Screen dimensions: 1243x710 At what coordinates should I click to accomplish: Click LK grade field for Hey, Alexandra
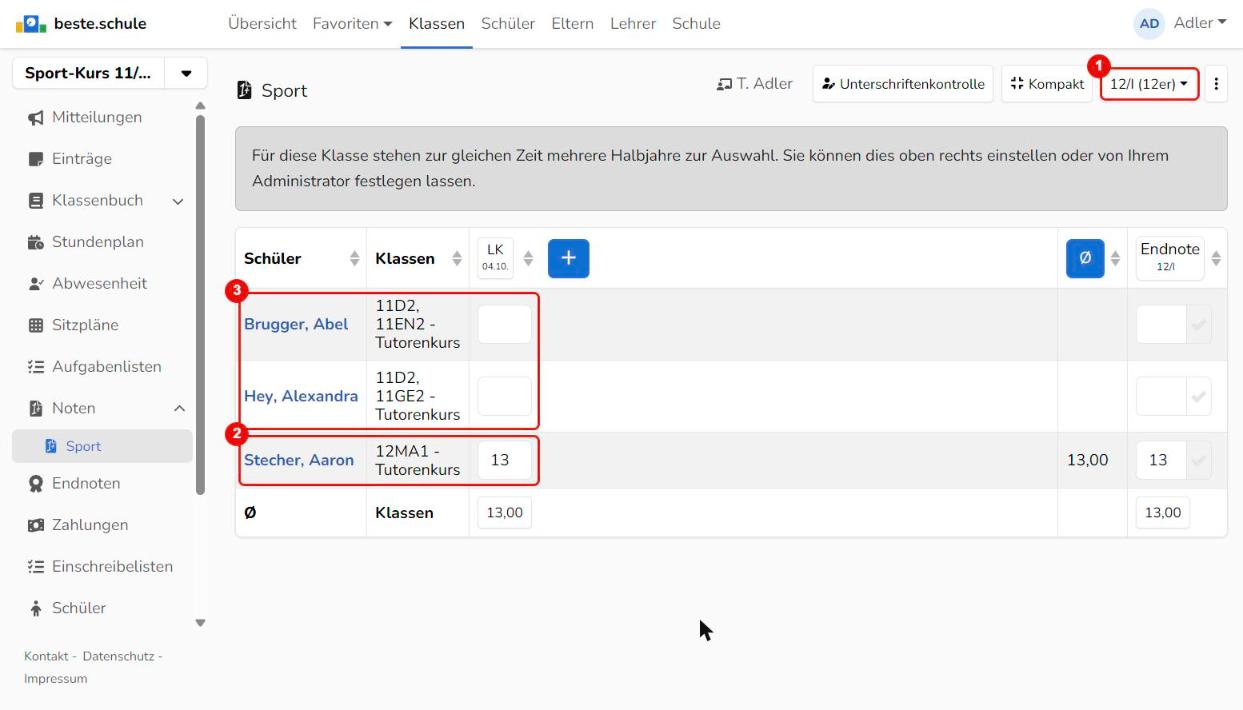(x=504, y=396)
